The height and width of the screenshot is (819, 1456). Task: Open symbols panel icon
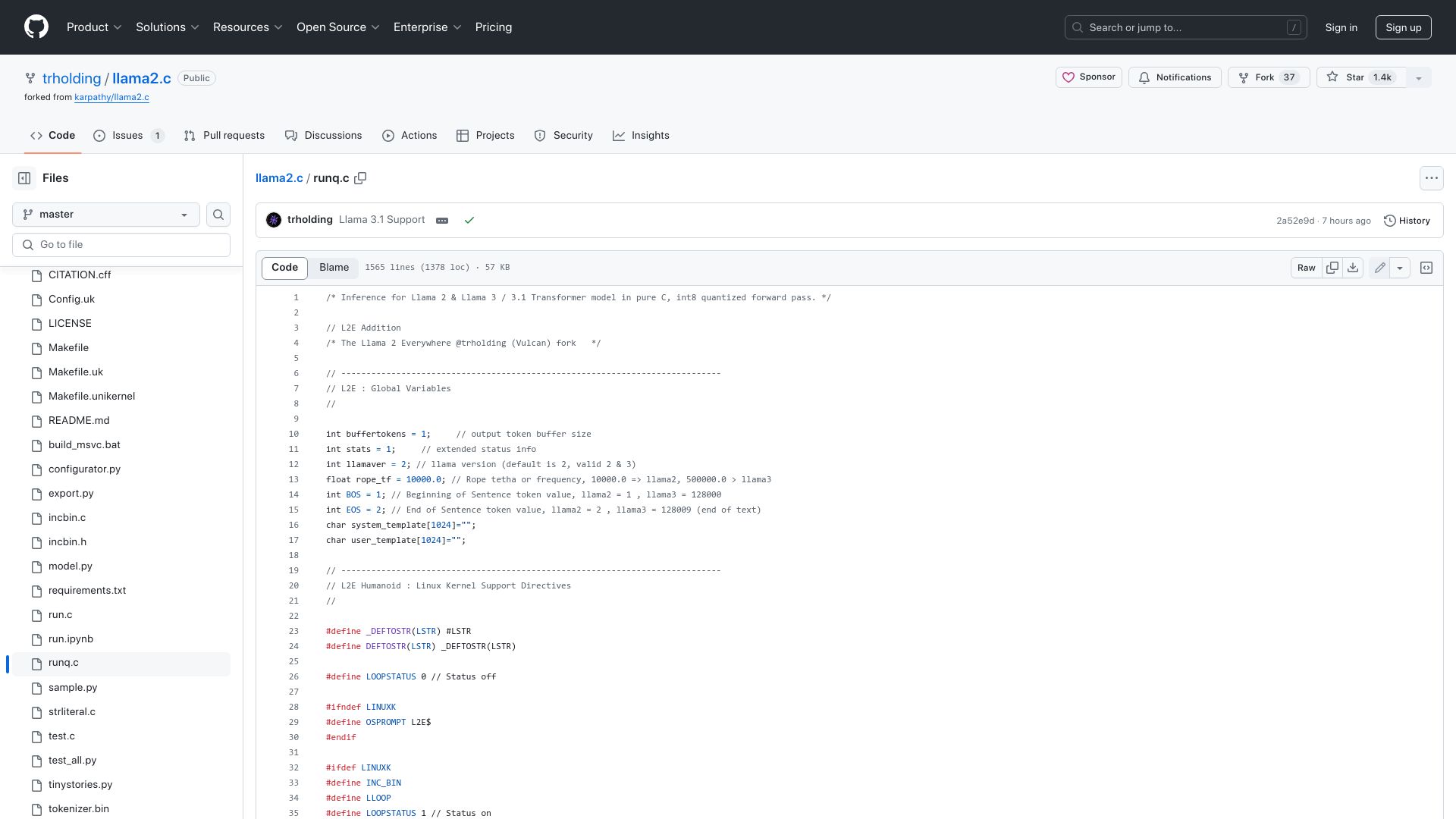click(x=1426, y=268)
